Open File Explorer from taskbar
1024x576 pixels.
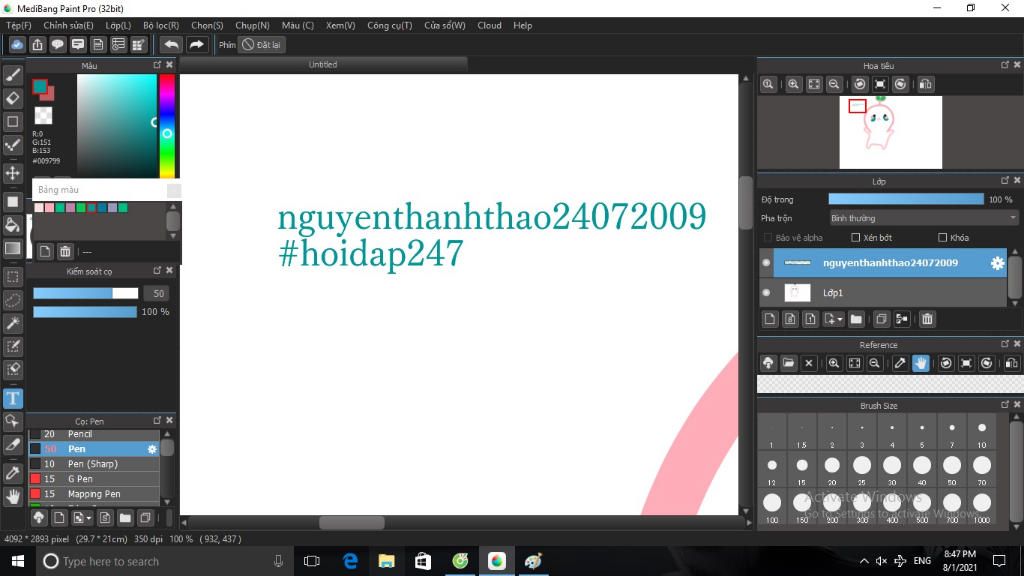pyautogui.click(x=387, y=561)
